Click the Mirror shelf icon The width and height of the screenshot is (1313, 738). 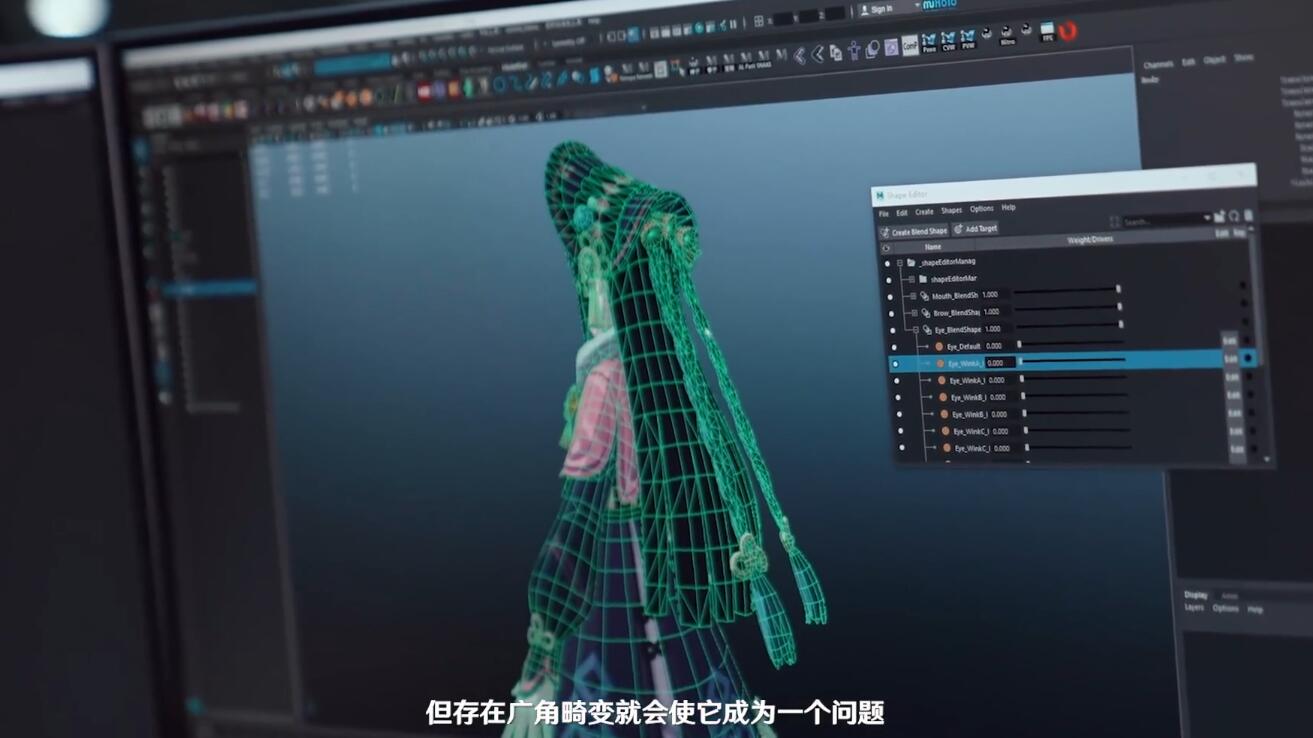click(1007, 37)
